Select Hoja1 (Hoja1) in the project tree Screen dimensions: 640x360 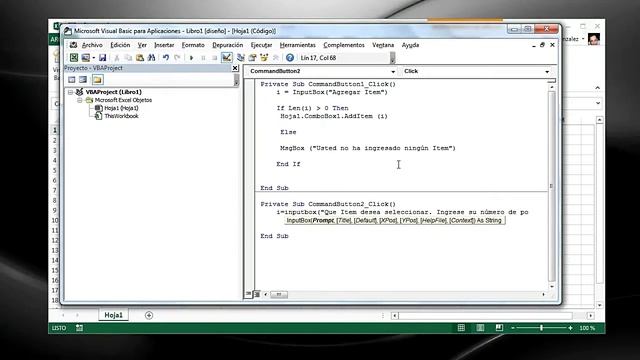(121, 108)
